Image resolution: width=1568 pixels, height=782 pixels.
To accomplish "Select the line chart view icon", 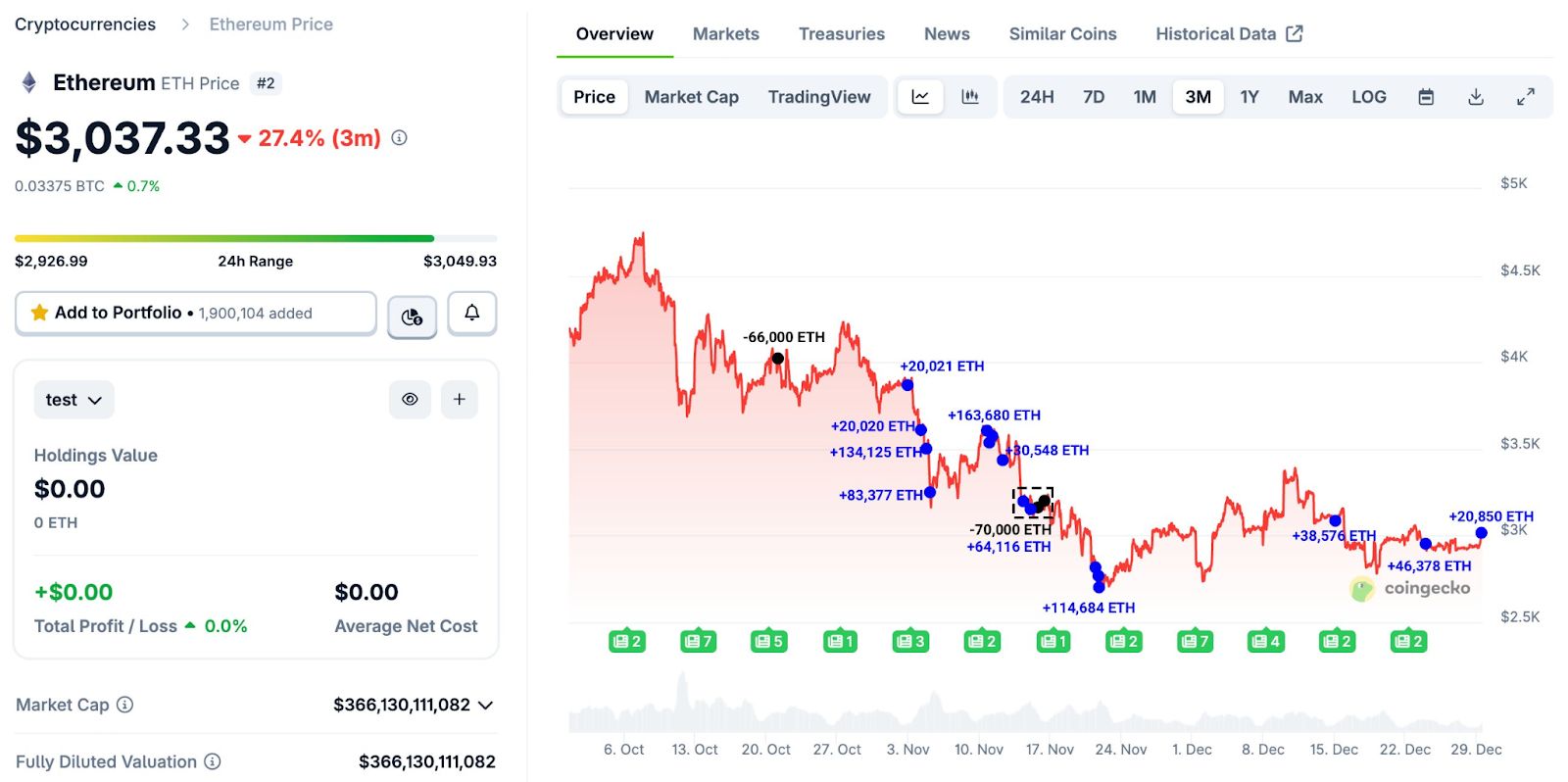I will point(919,96).
